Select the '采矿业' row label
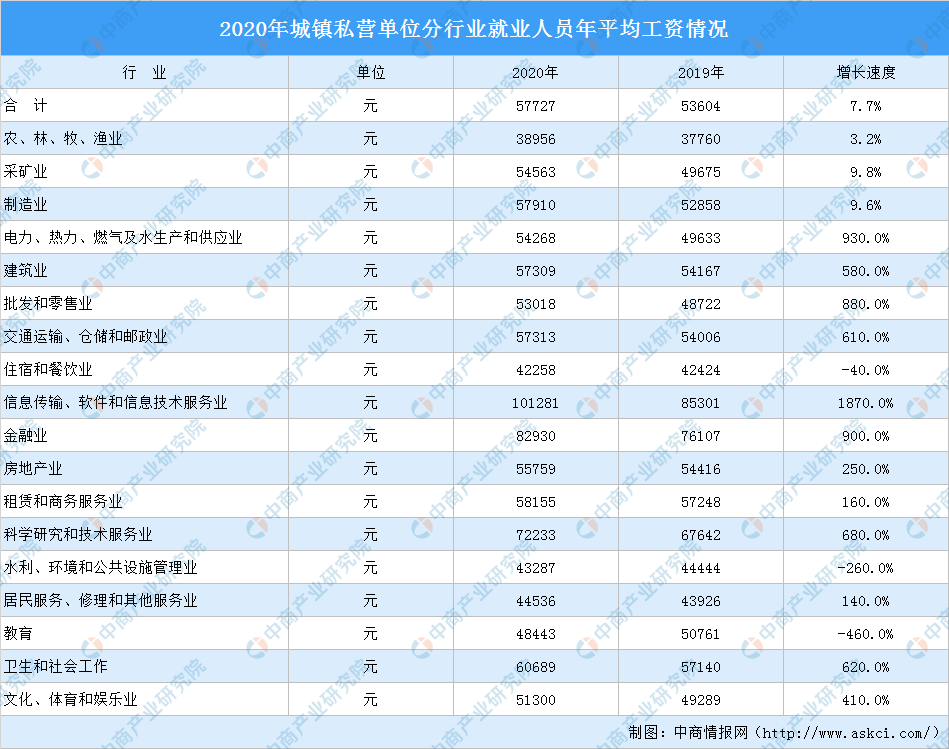The image size is (949, 749). click(x=25, y=172)
